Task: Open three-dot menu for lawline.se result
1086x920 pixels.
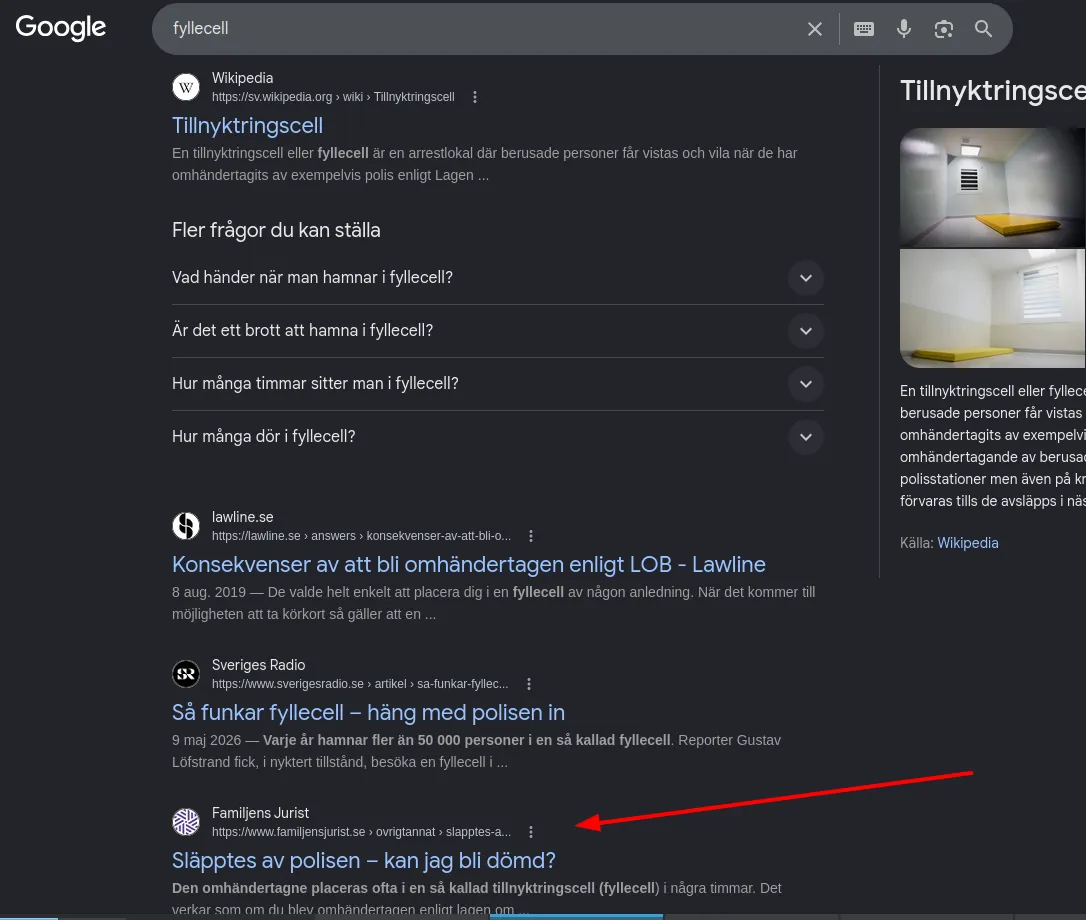Action: coord(531,536)
